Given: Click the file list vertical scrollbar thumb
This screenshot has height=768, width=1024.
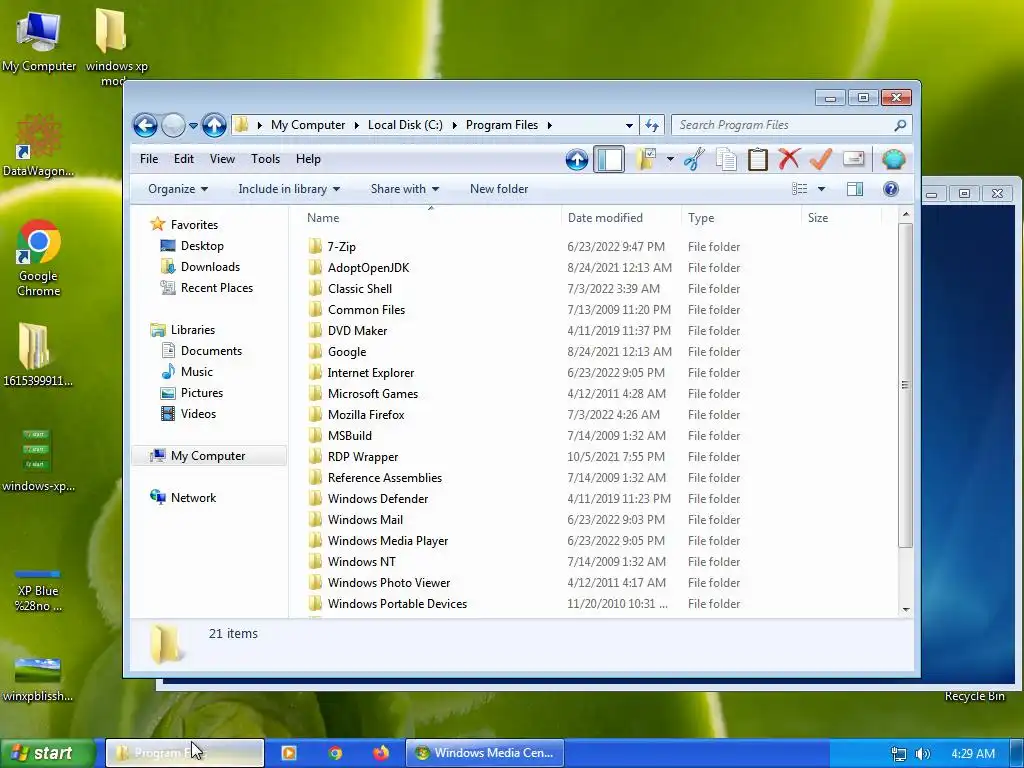Looking at the screenshot, I should pyautogui.click(x=905, y=385).
